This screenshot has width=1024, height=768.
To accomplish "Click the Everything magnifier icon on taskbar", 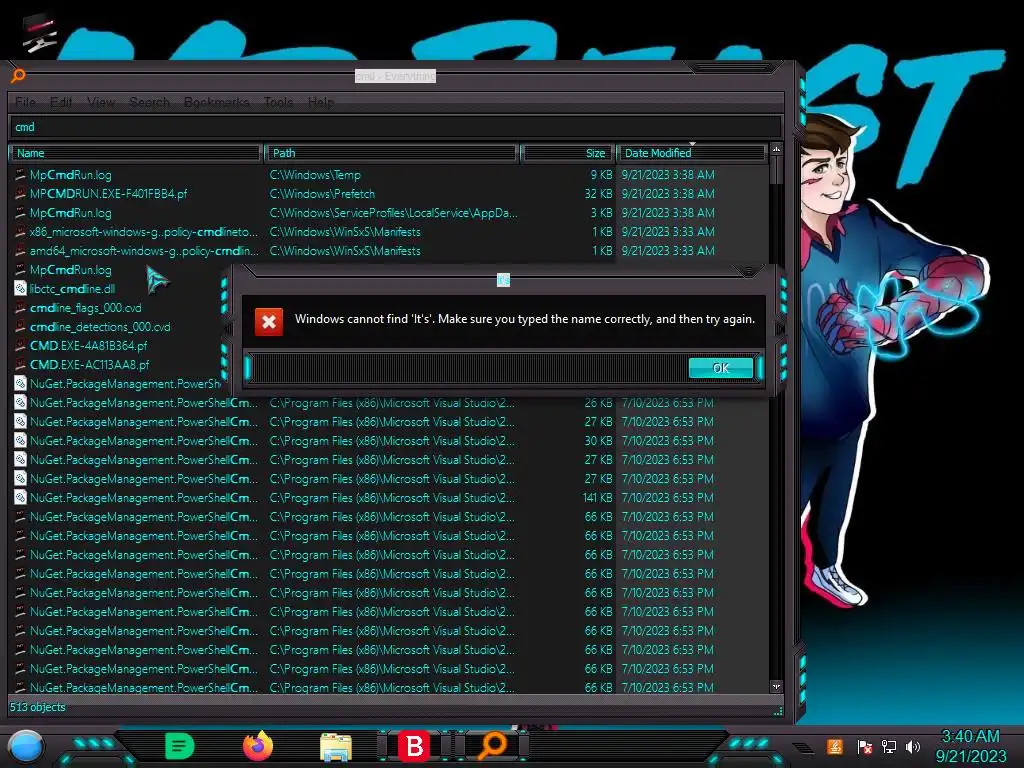I will tap(493, 746).
